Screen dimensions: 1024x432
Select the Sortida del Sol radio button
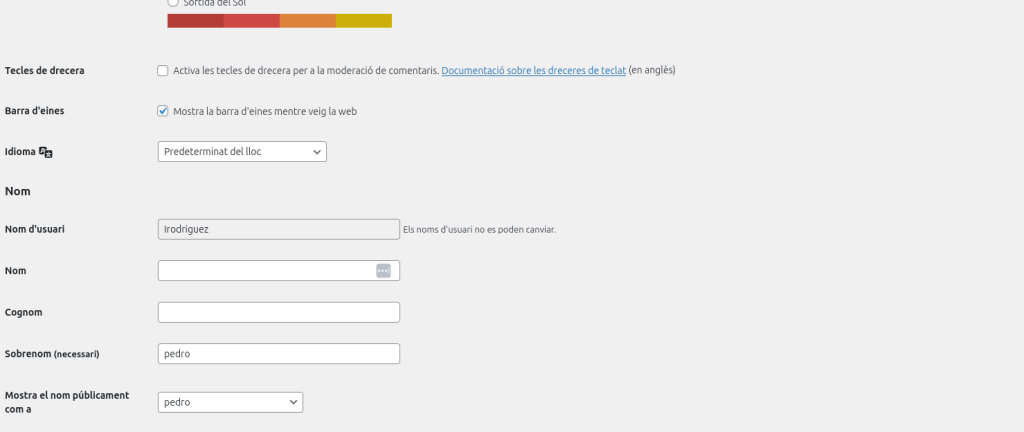[173, 3]
